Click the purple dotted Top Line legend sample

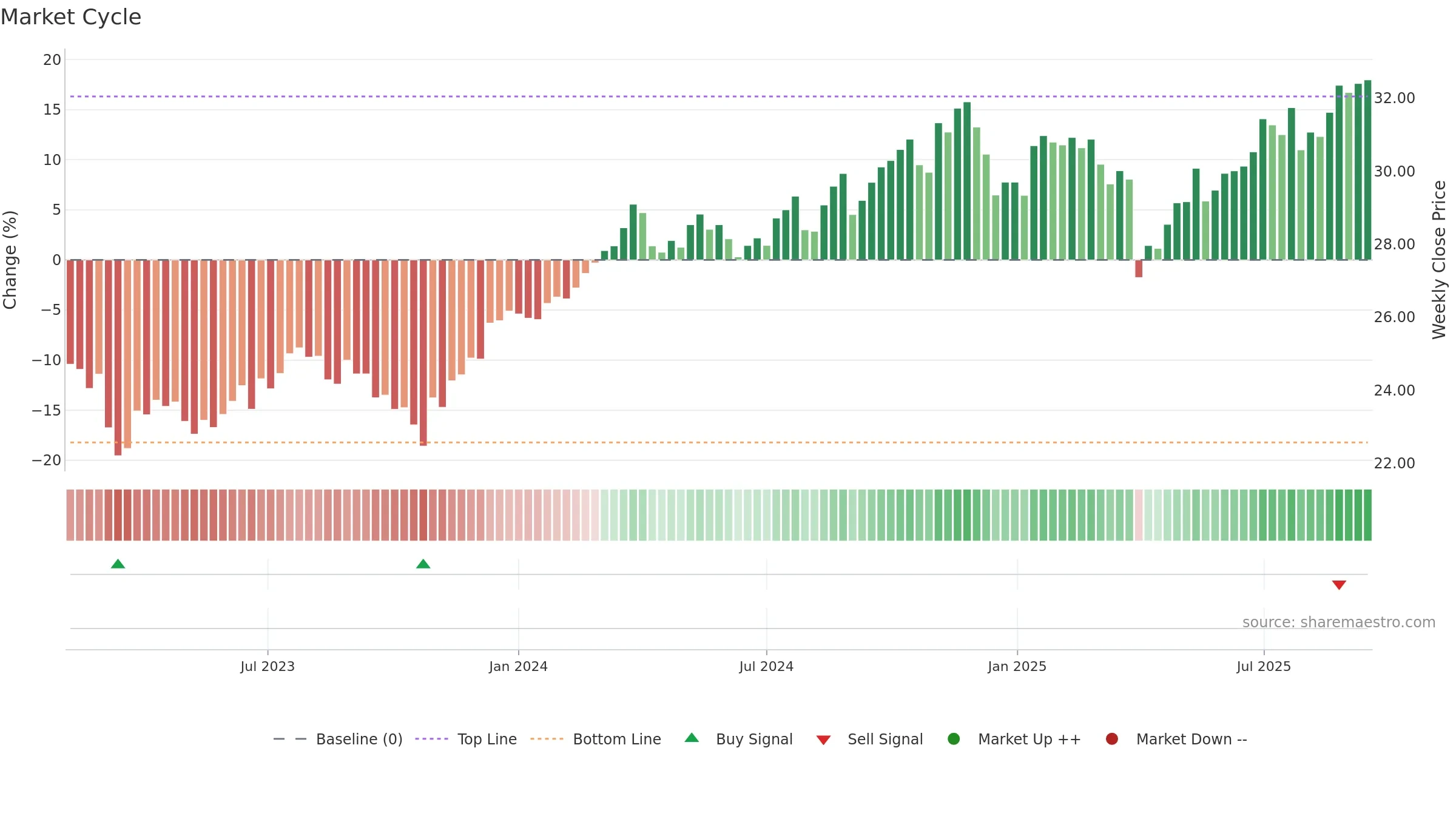431,739
